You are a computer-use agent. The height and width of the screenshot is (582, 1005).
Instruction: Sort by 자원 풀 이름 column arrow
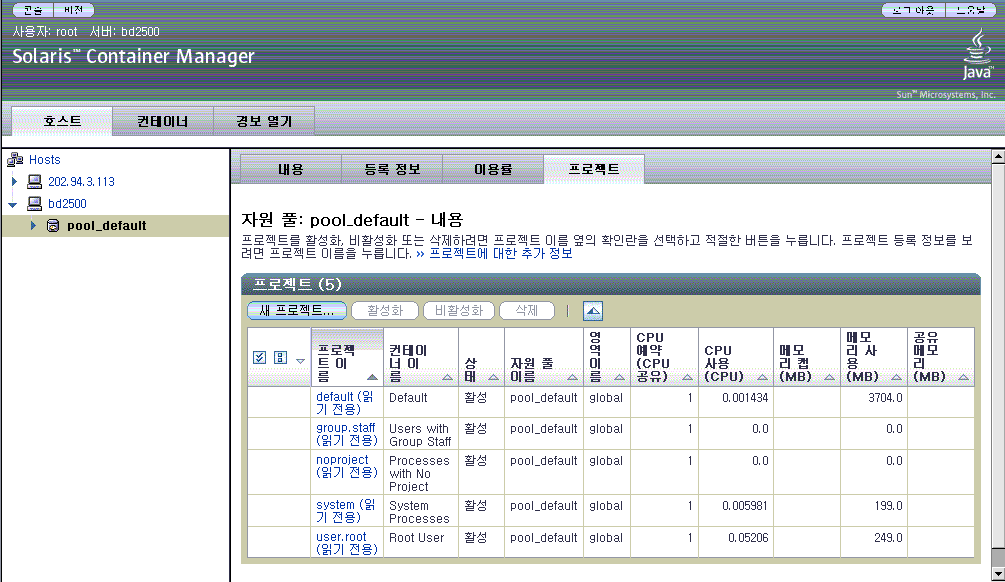(x=572, y=377)
